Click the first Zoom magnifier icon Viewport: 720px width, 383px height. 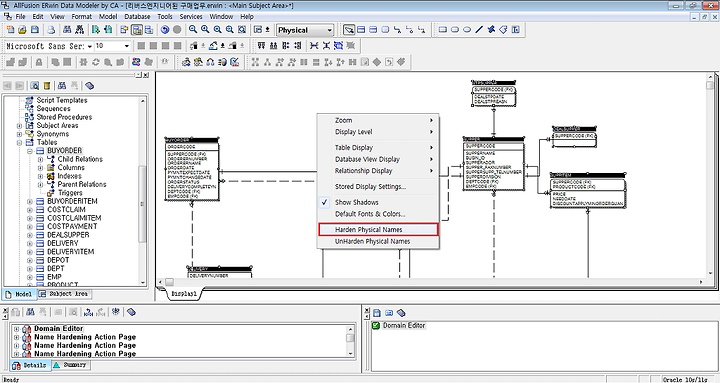coord(193,30)
